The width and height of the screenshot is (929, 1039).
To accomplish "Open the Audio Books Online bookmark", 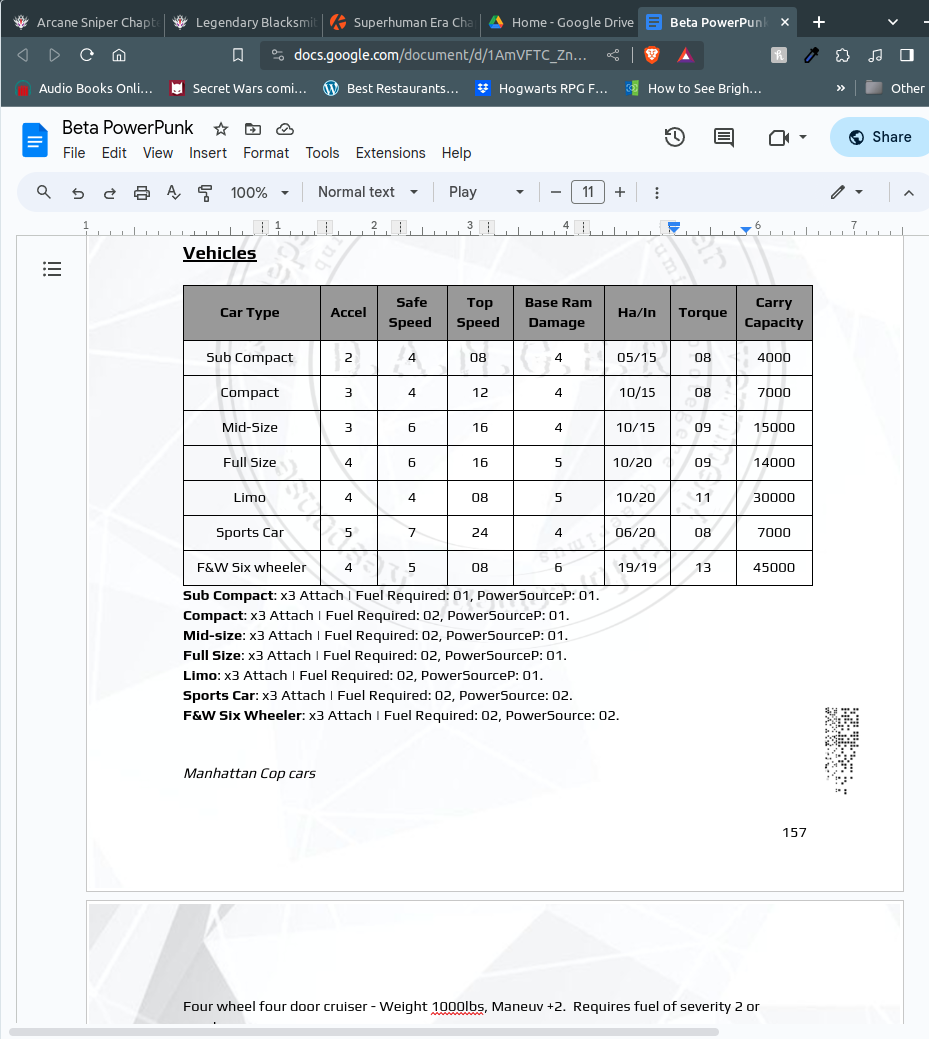I will [x=86, y=88].
